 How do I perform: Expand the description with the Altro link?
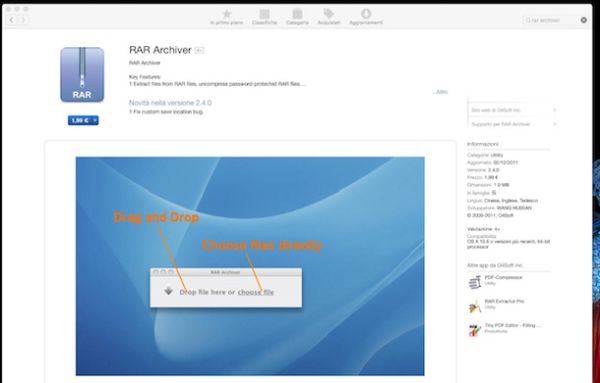tap(440, 92)
